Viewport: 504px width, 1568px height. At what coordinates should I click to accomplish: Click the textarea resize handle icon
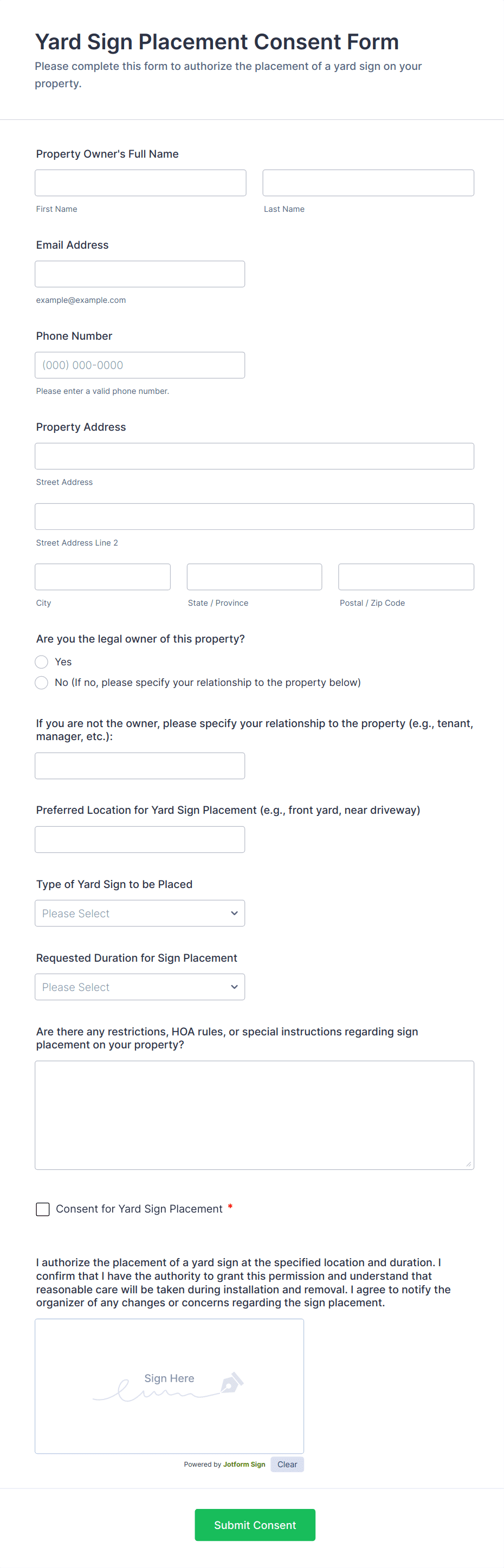[x=468, y=1164]
